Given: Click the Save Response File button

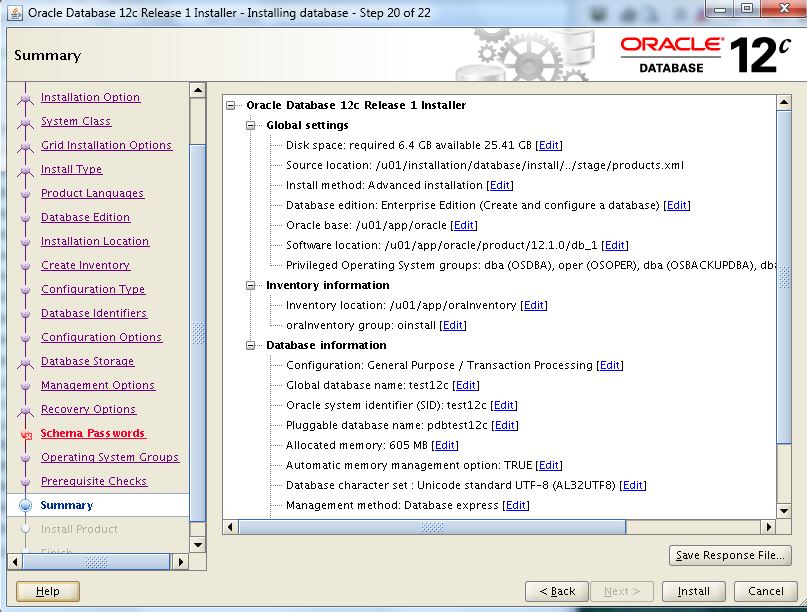Looking at the screenshot, I should point(730,555).
